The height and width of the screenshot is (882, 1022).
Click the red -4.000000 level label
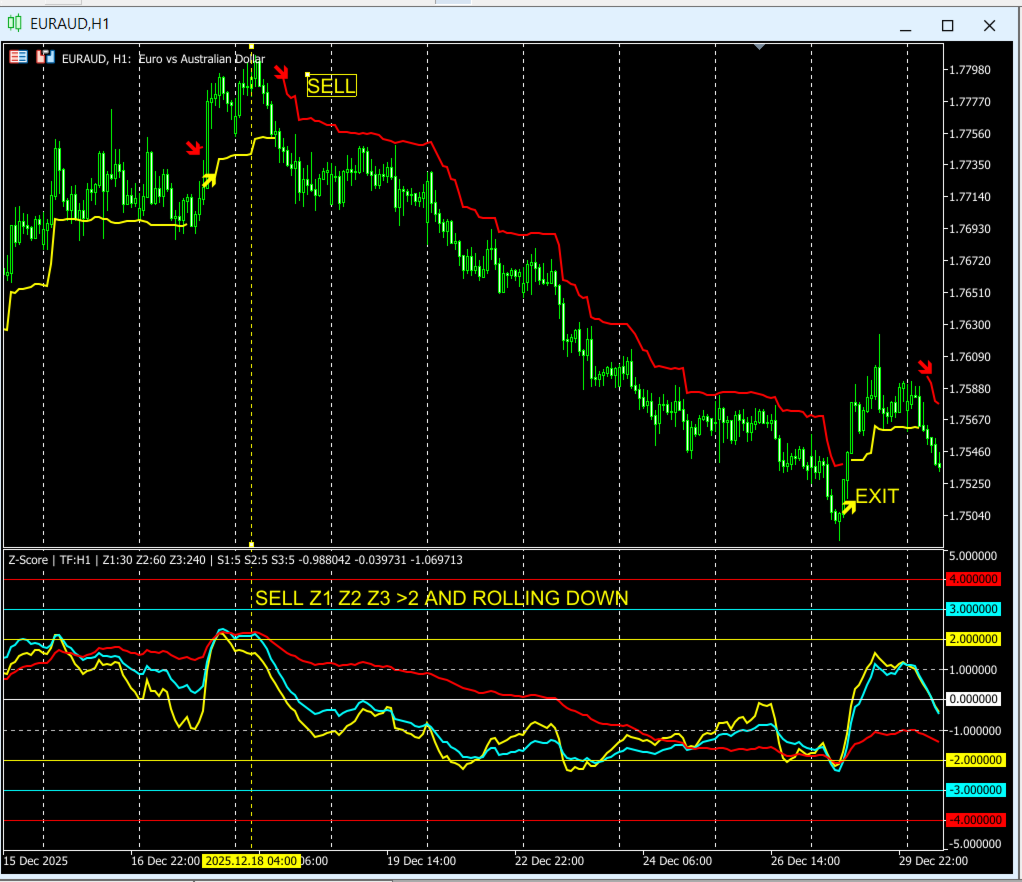[974, 821]
